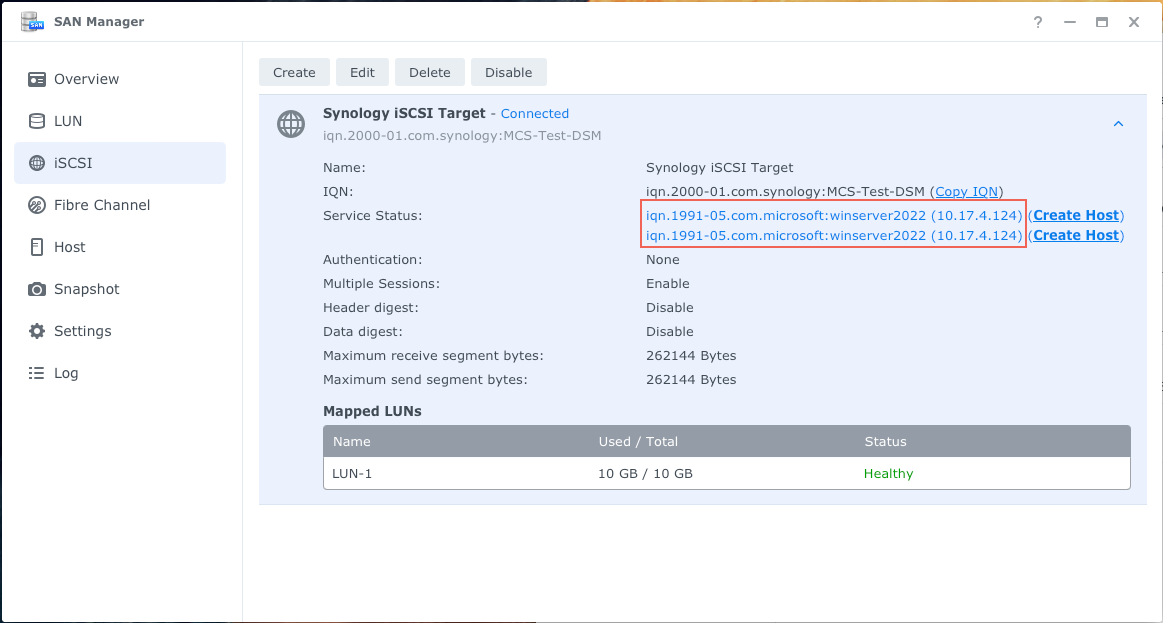Click the Maximum send segment bytes value
The image size is (1163, 623).
click(x=691, y=380)
